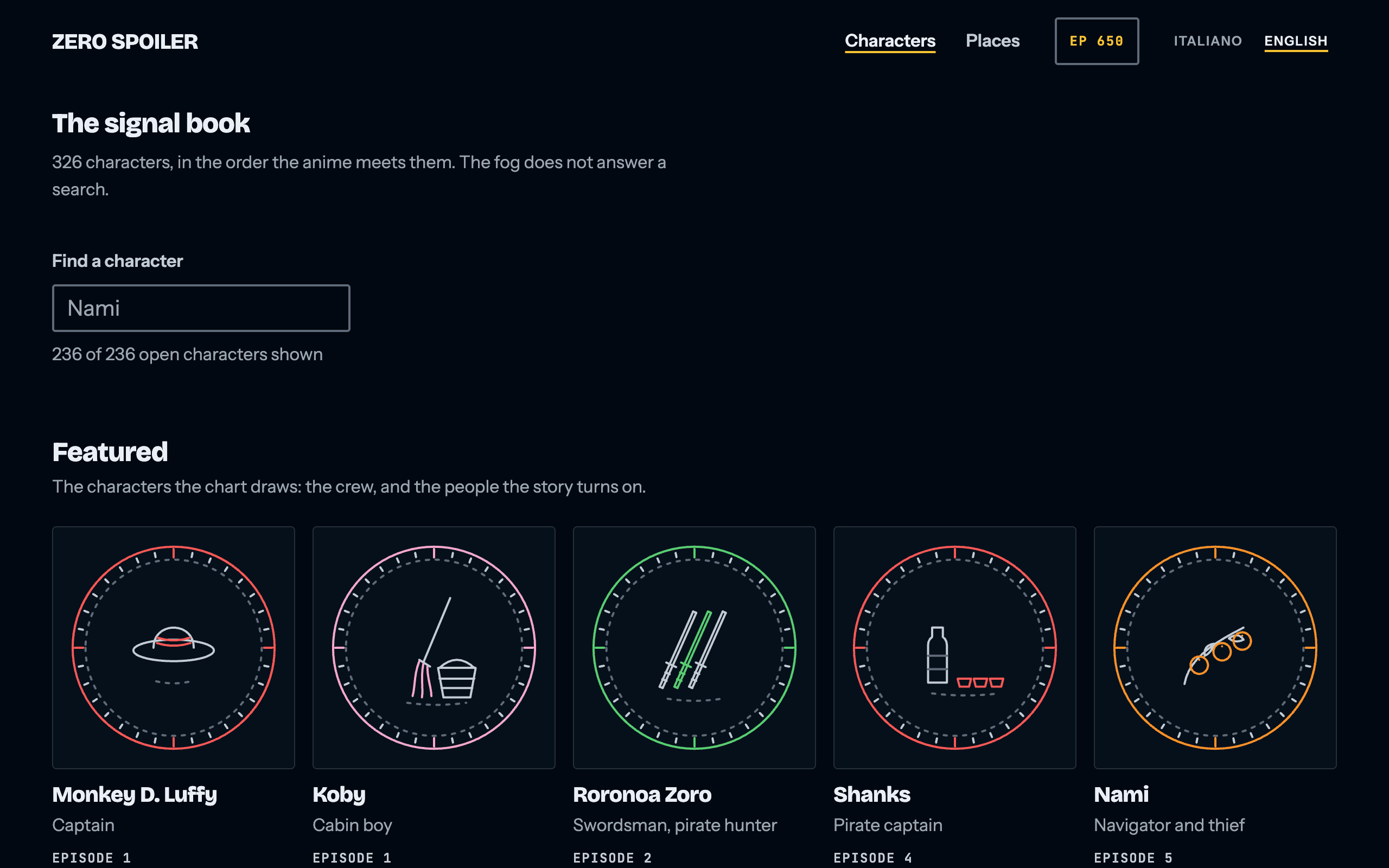Open Roronoa Zoro's three swords icon card
This screenshot has width=1389, height=868.
point(694,648)
